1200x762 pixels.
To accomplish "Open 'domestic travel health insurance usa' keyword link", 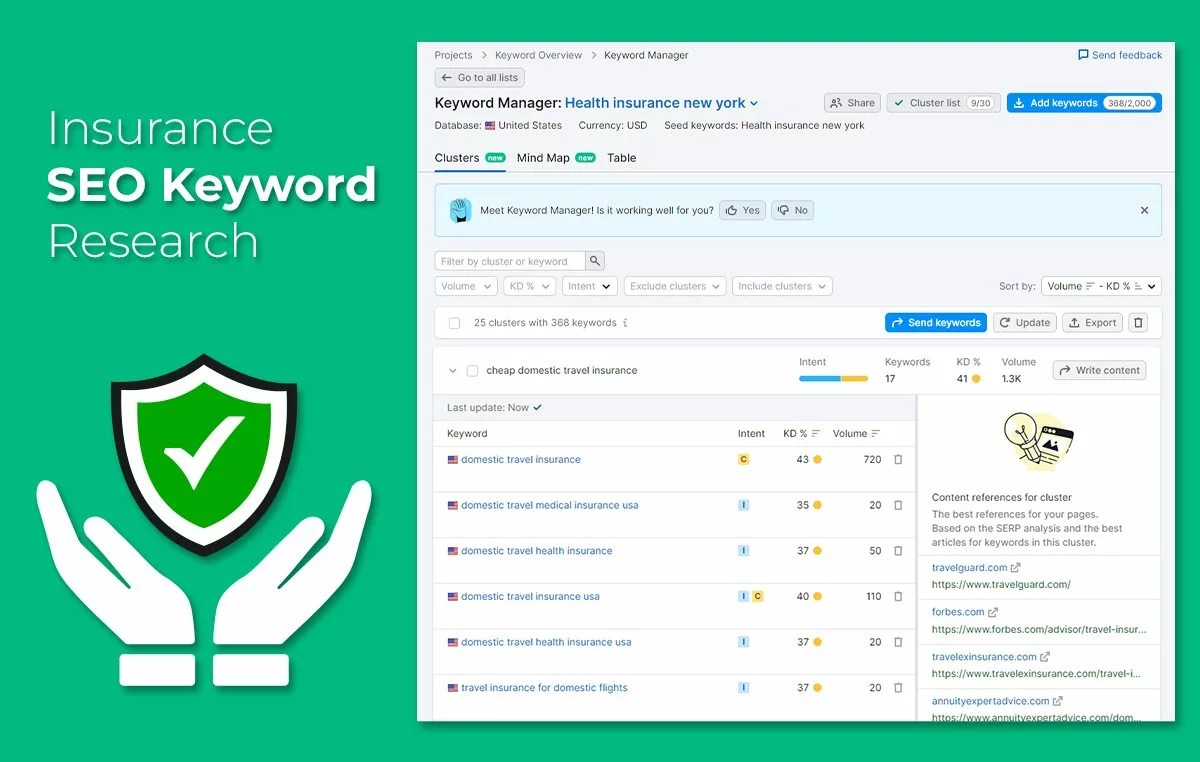I will pyautogui.click(x=546, y=643).
